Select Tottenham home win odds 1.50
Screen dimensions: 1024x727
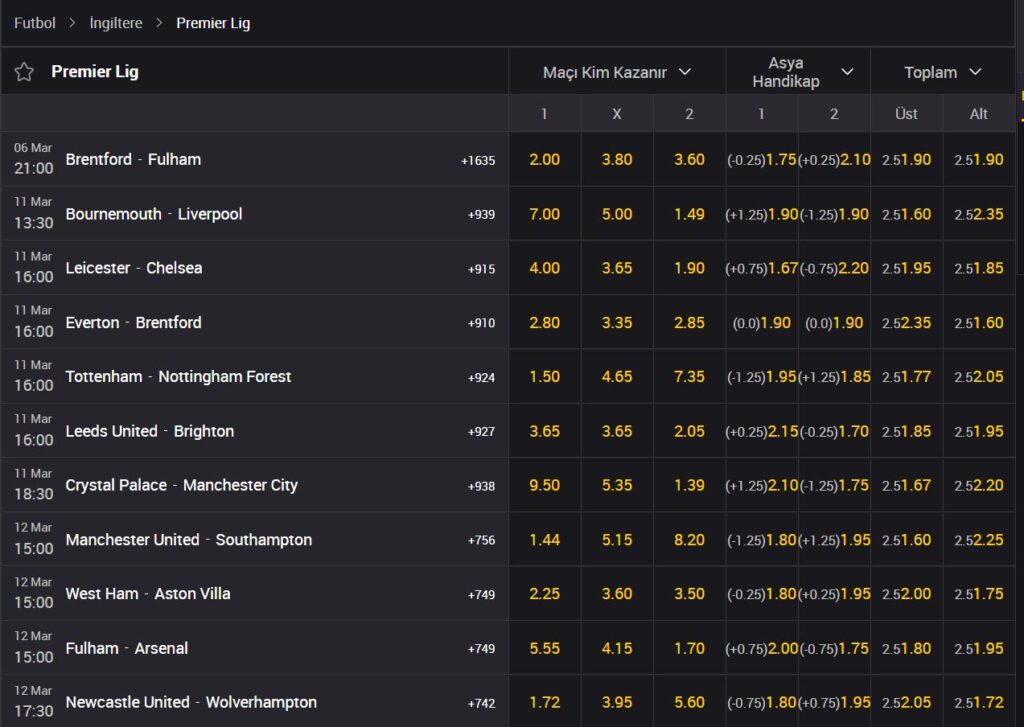tap(544, 377)
